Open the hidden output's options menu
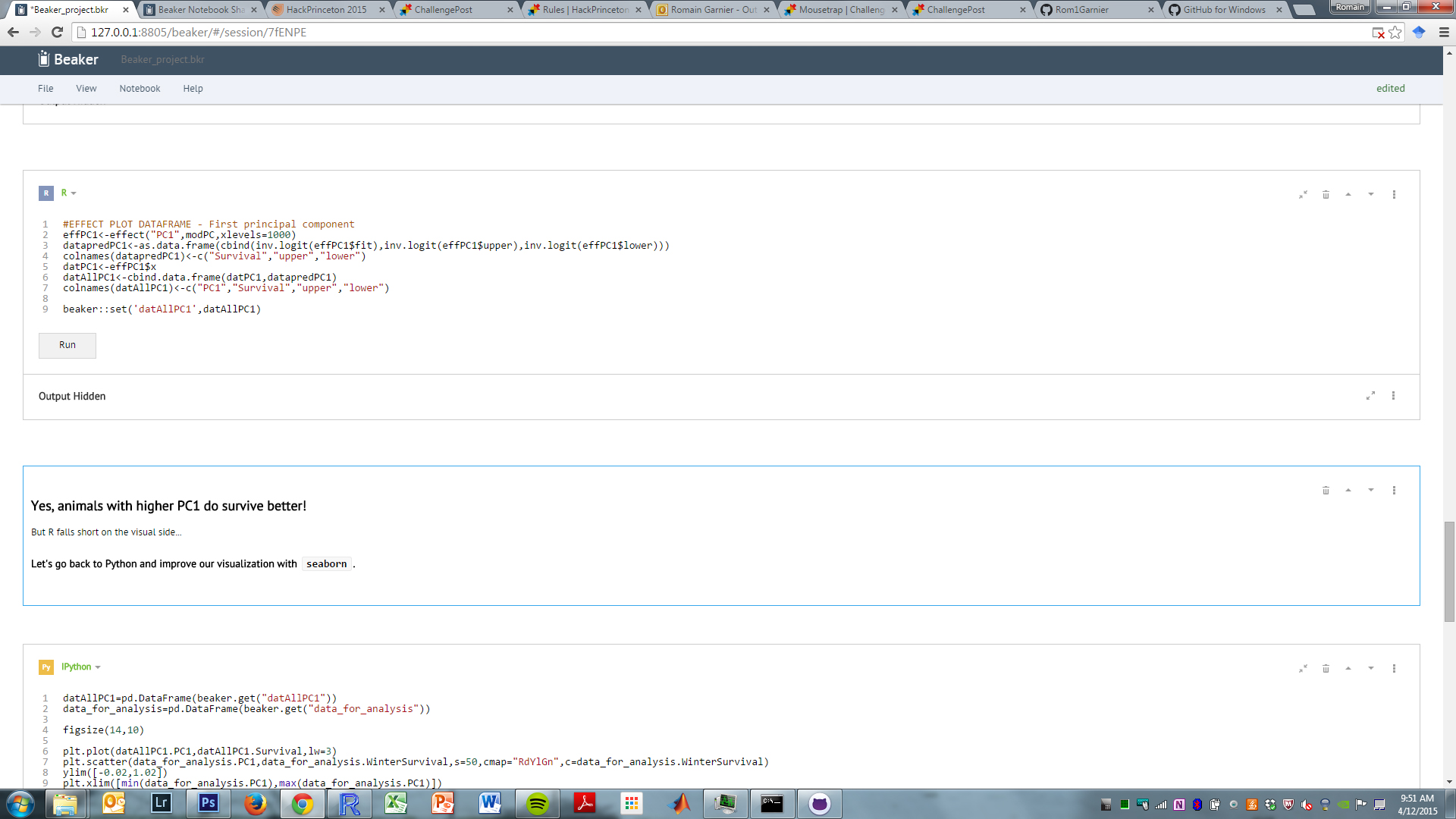The width and height of the screenshot is (1456, 819). point(1393,396)
